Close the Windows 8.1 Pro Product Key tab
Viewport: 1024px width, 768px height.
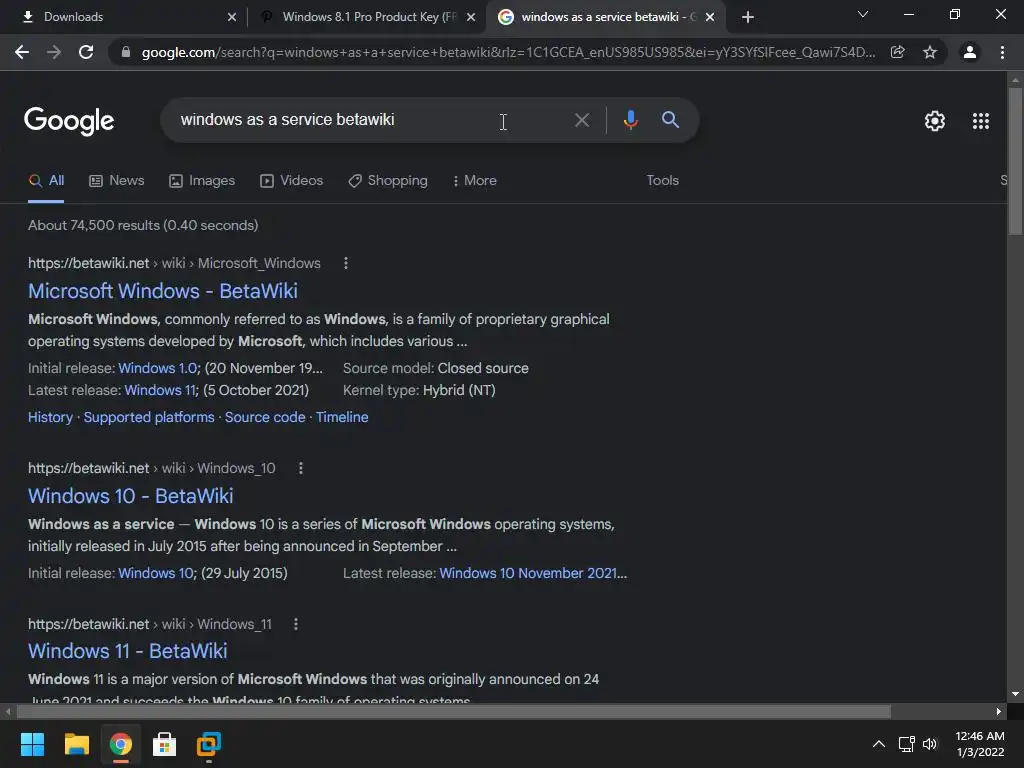point(471,17)
